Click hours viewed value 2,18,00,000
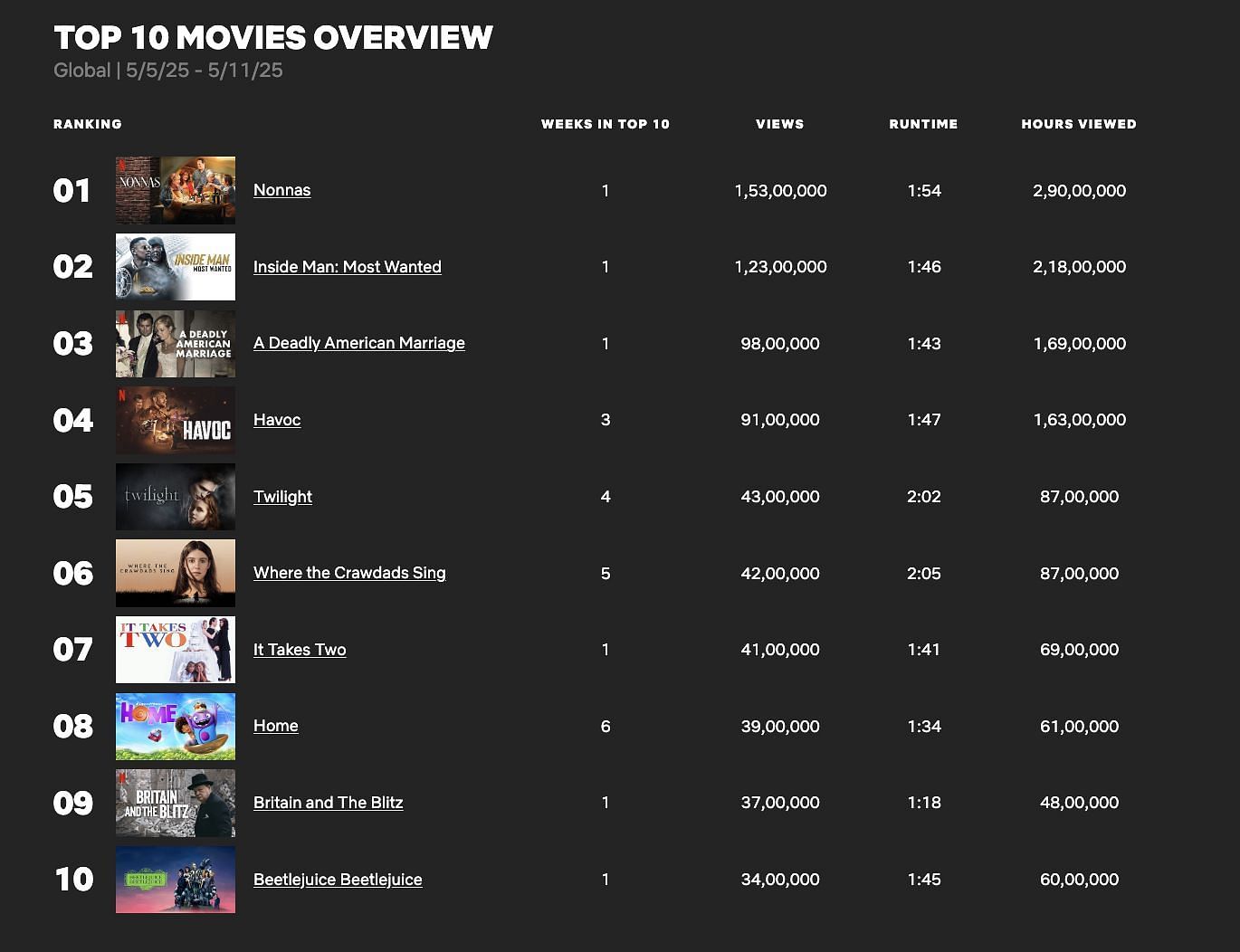 pyautogui.click(x=1079, y=267)
